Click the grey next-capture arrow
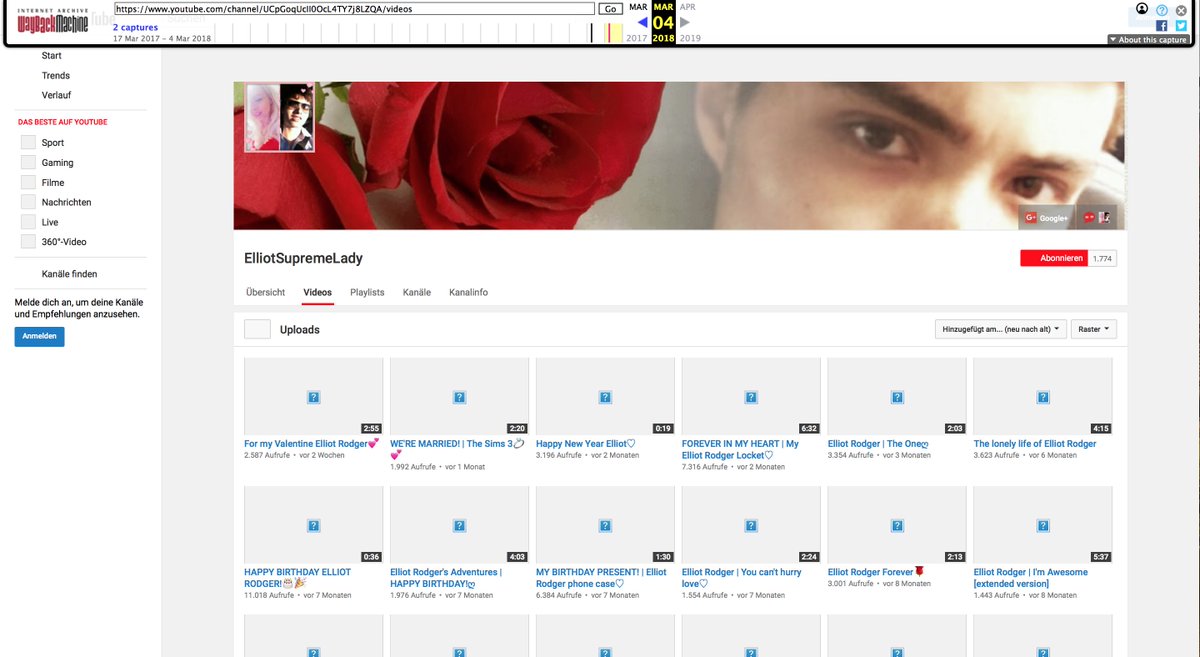The width and height of the screenshot is (1200, 657). coord(685,22)
